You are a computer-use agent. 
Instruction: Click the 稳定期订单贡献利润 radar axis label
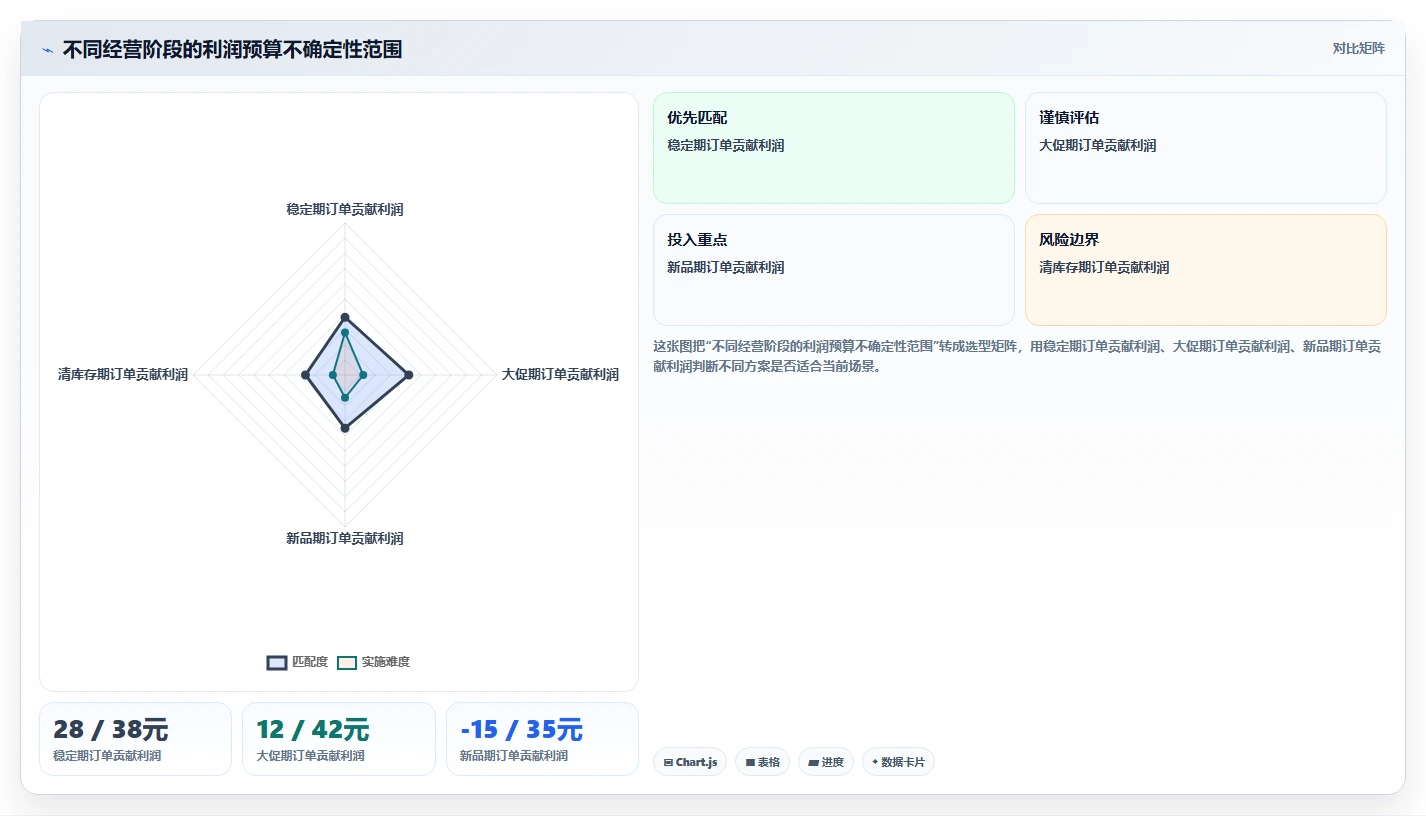click(x=345, y=209)
